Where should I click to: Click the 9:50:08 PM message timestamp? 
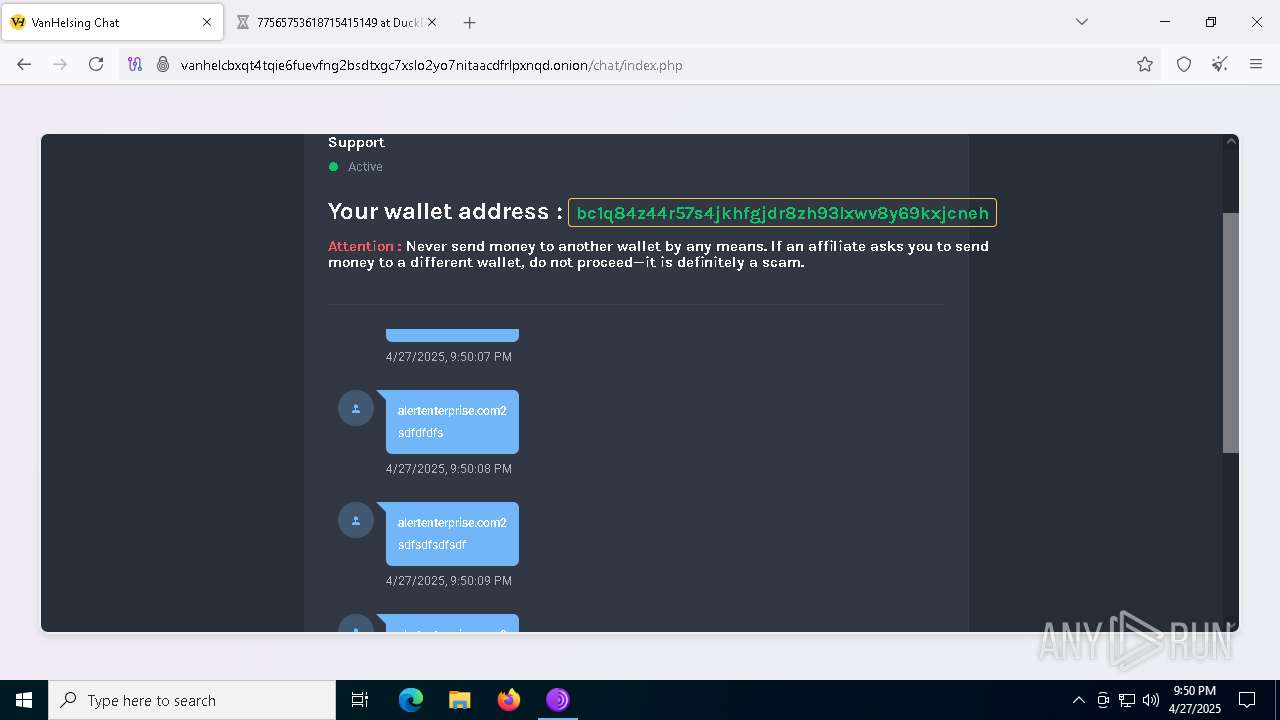(449, 469)
